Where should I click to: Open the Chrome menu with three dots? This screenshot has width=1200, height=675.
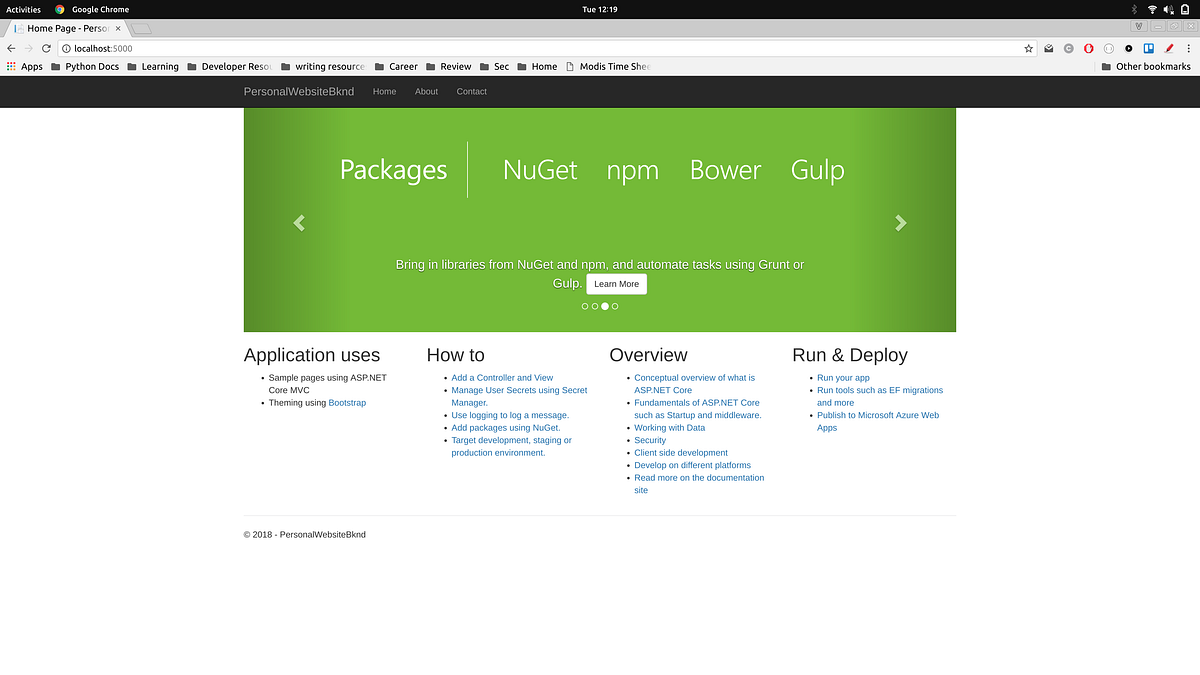tap(1188, 48)
